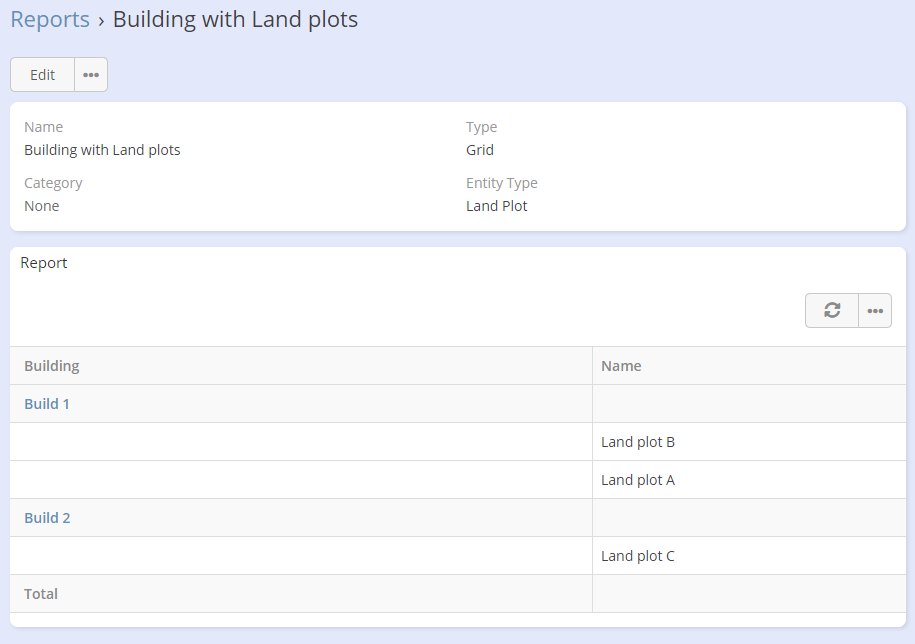
Task: Open the report panel three-dot menu
Action: click(875, 311)
